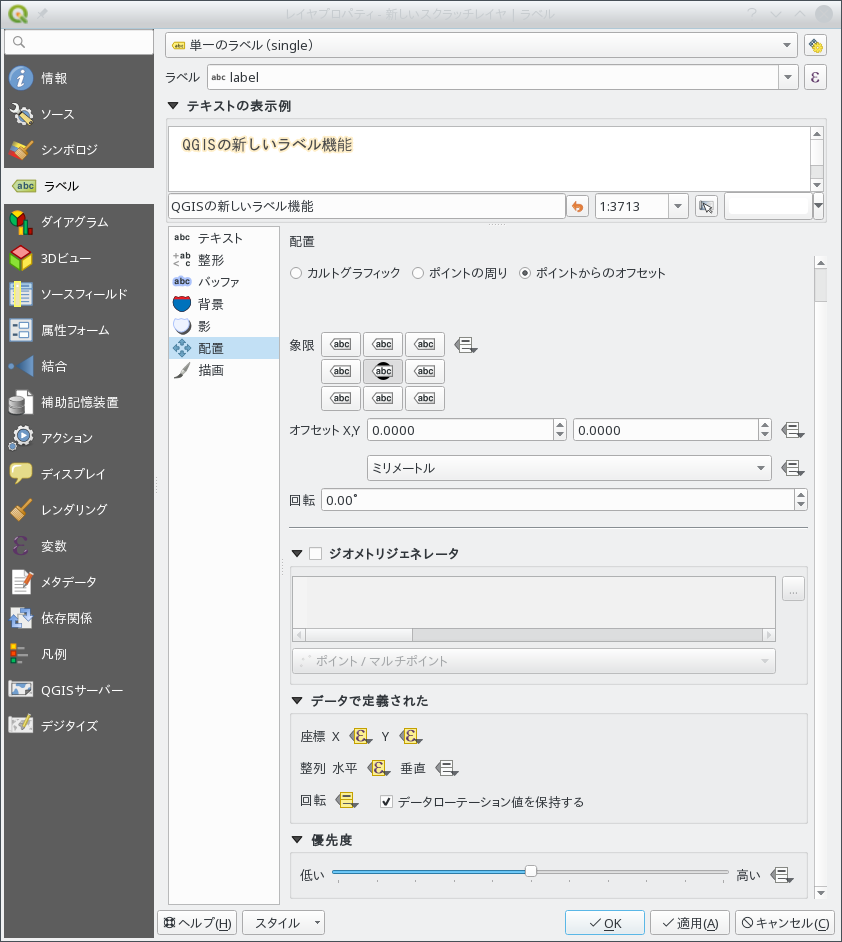Image resolution: width=842 pixels, height=942 pixels.
Task: Click the priority slider handle
Action: [531, 871]
